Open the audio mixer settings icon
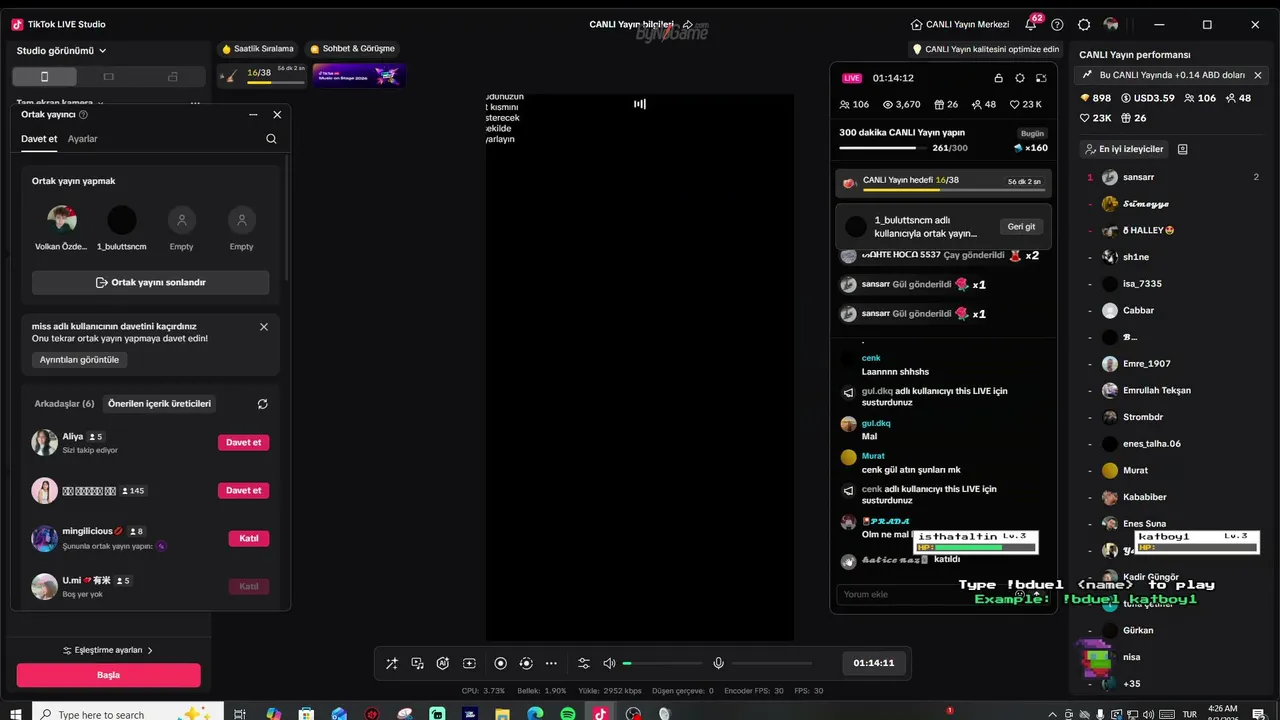This screenshot has width=1280, height=720. coord(584,663)
